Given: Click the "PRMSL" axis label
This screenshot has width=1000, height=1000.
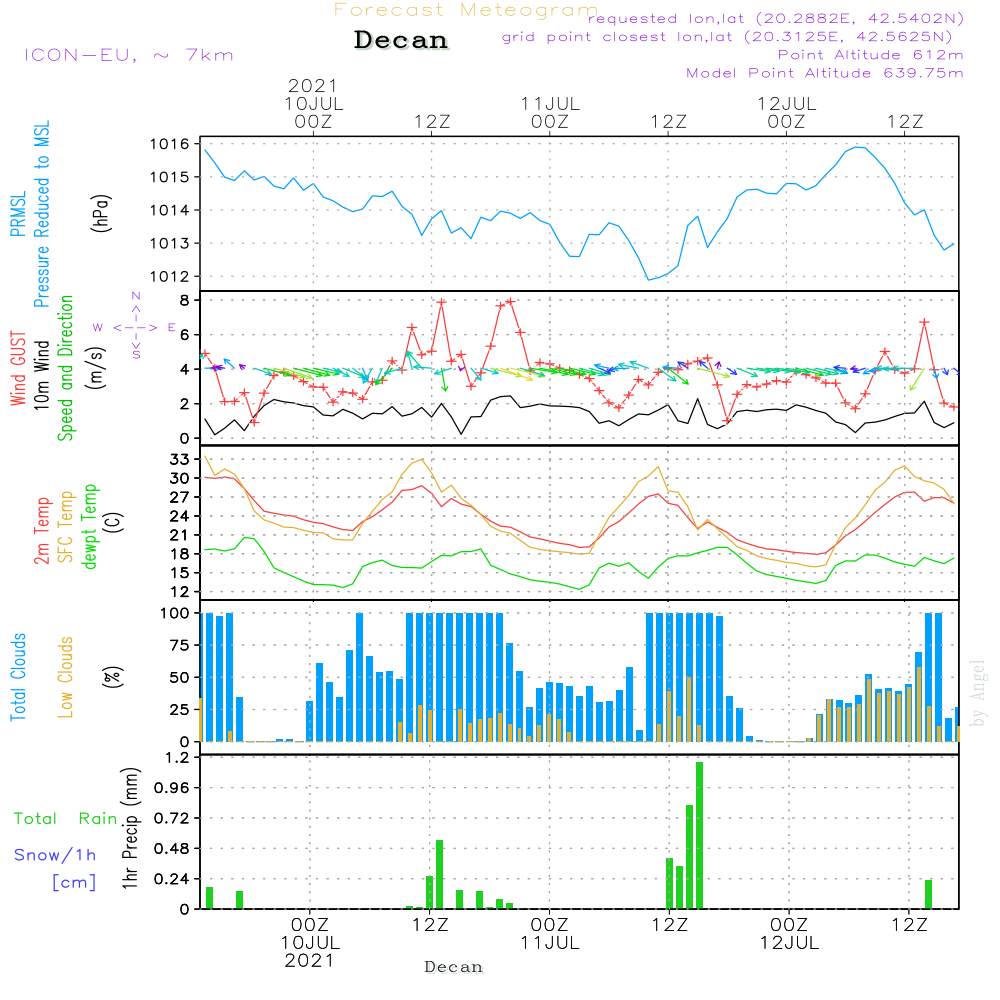Looking at the screenshot, I should [18, 213].
